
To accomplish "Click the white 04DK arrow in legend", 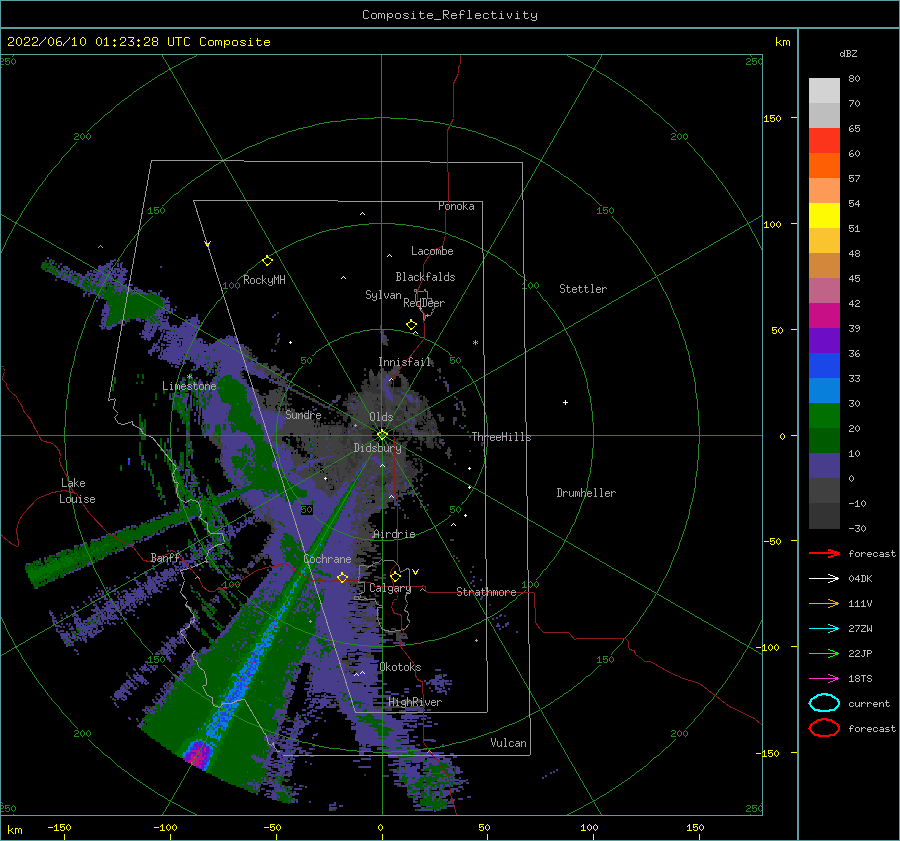I will (824, 579).
